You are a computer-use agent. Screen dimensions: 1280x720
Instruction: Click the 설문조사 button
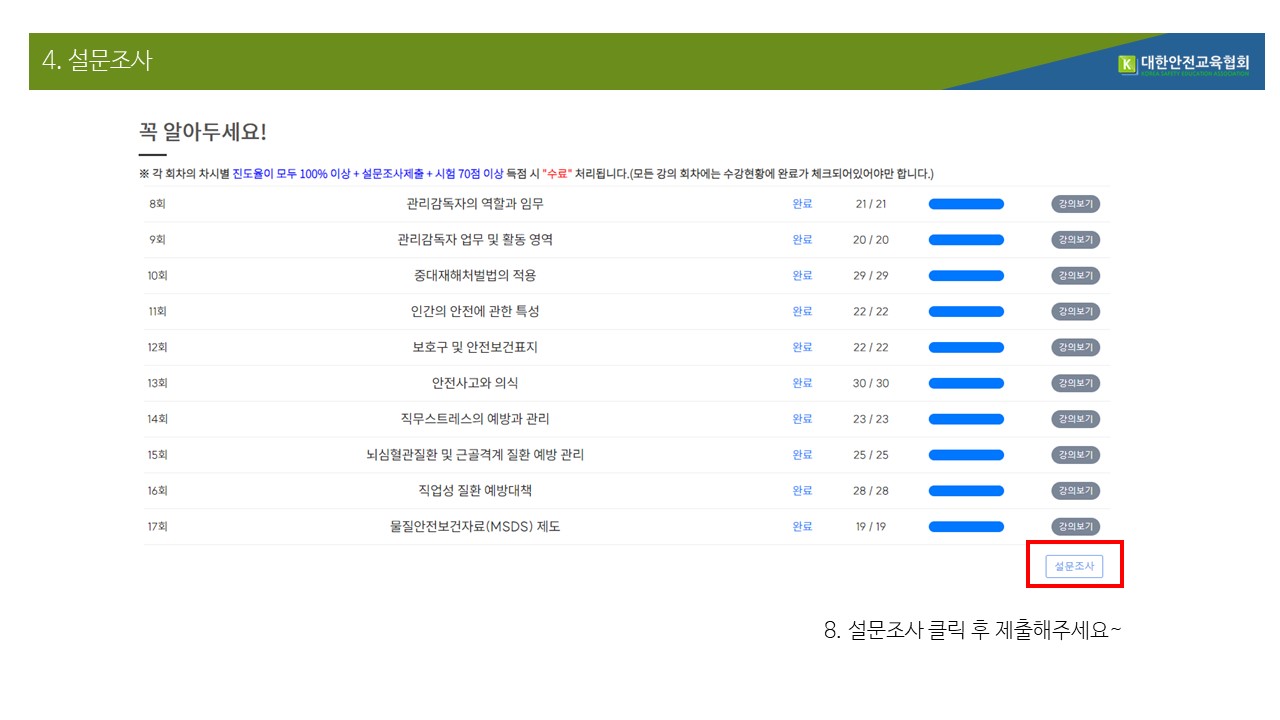[x=1074, y=566]
